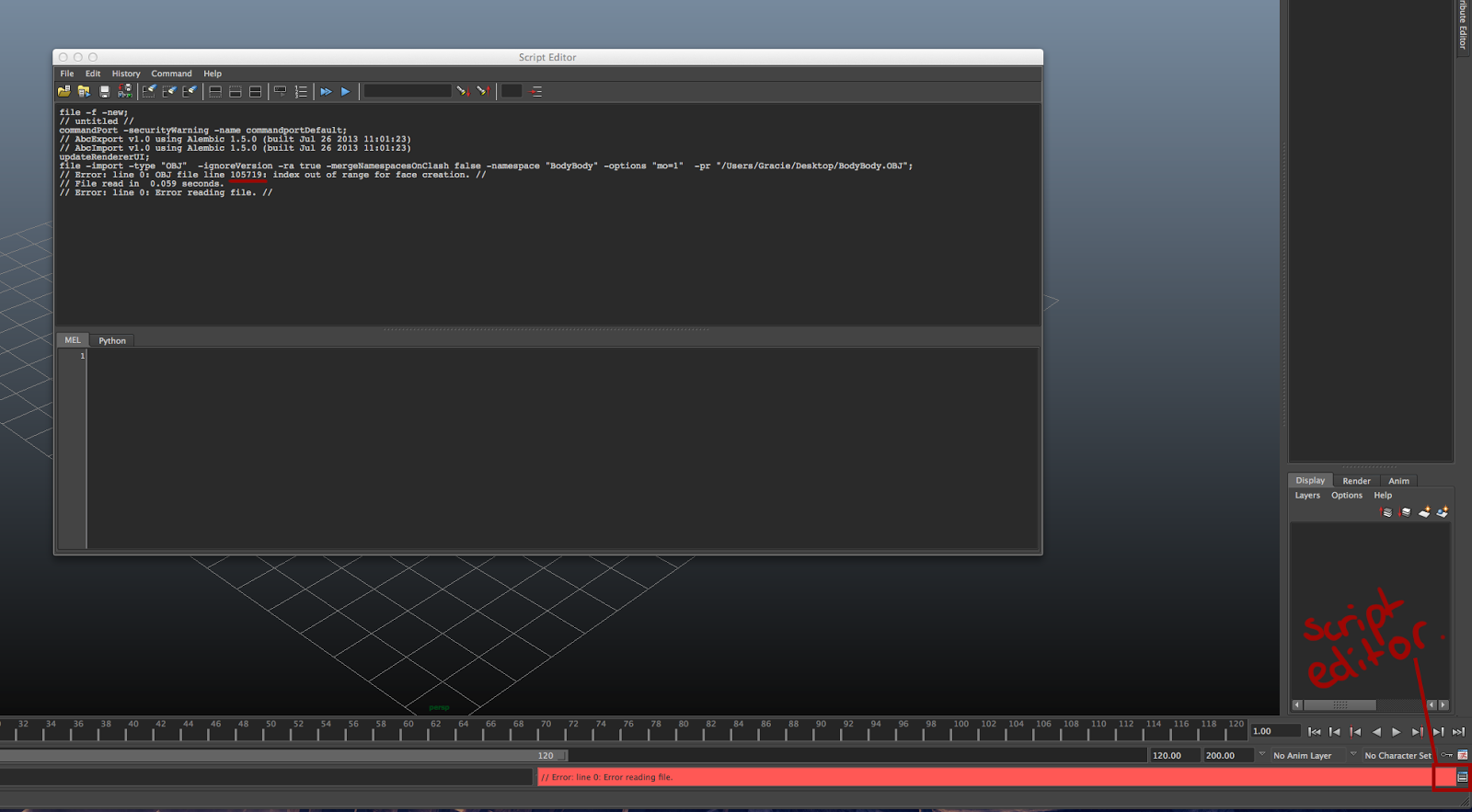
Task: Toggle Show Line Numbers icon
Action: coord(301,91)
